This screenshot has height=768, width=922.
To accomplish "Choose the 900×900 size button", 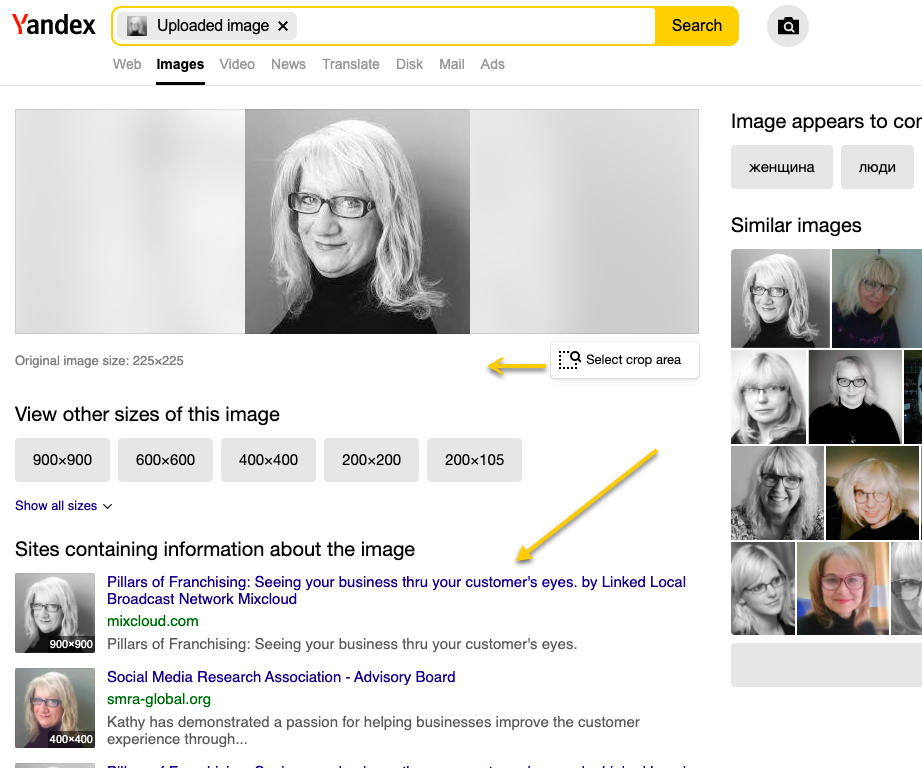I will [x=62, y=460].
